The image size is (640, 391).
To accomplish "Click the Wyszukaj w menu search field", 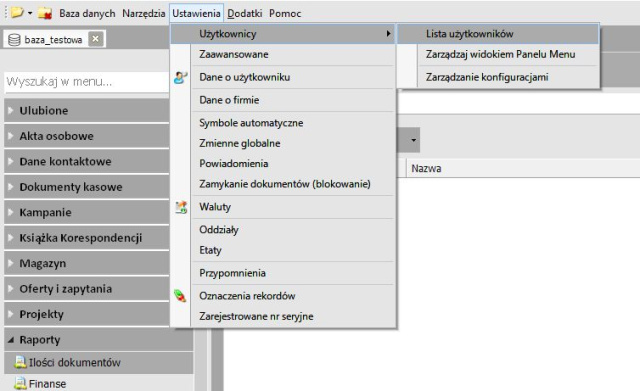I will (86, 82).
